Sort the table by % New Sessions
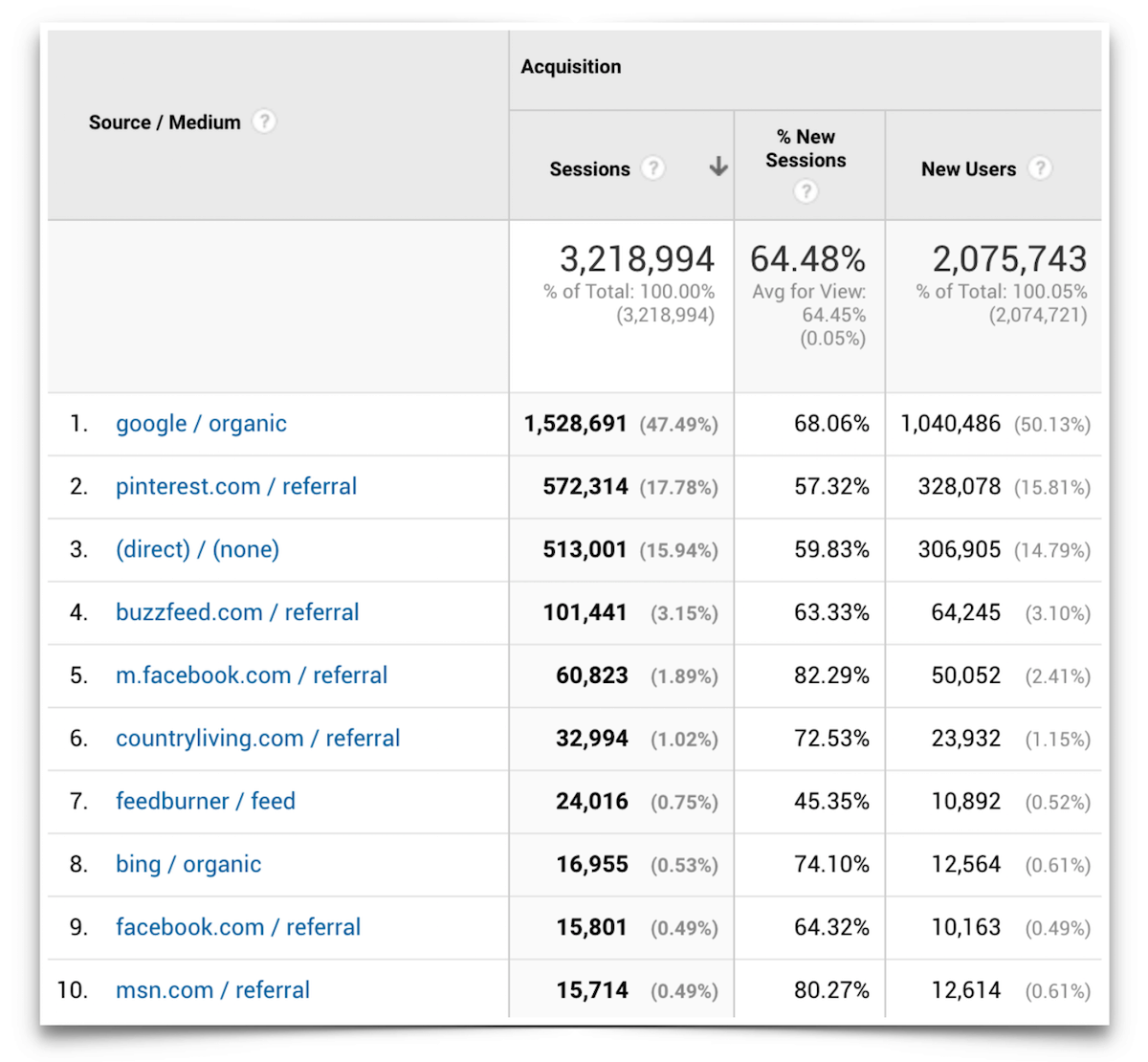The image size is (1148, 1062). [806, 145]
